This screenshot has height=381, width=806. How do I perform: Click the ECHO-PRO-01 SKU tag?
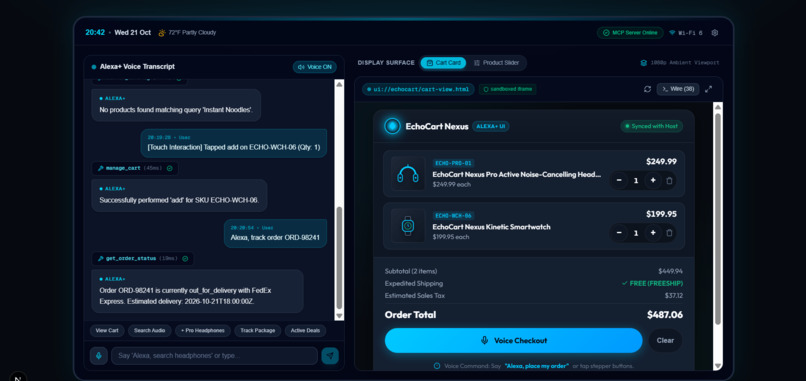pos(453,163)
